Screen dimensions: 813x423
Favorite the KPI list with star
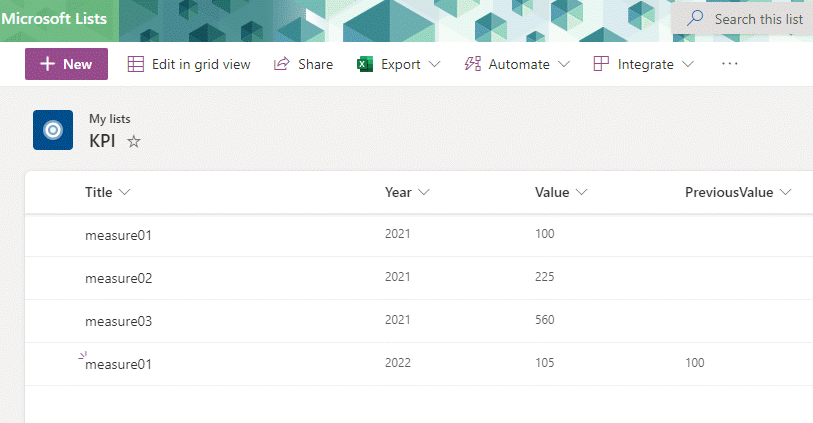(134, 142)
